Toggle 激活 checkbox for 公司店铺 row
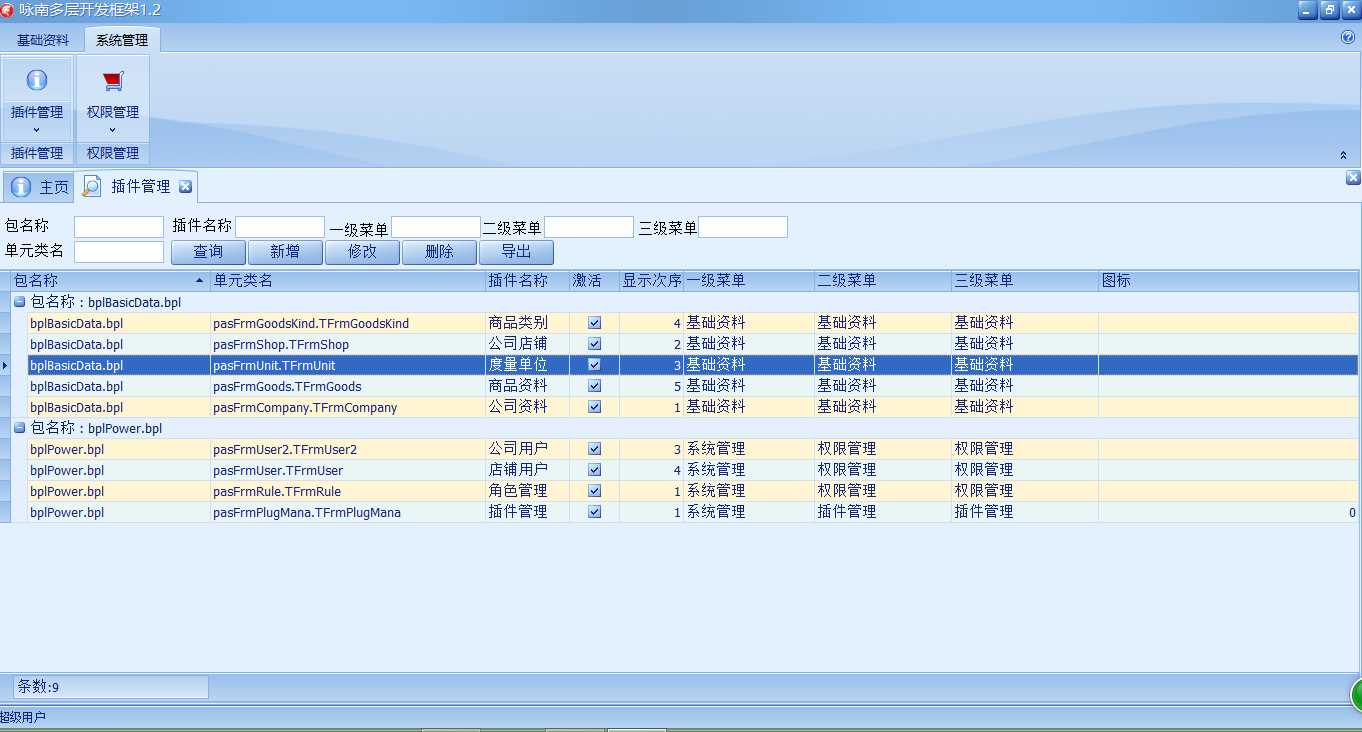This screenshot has height=732, width=1362. pyautogui.click(x=594, y=344)
